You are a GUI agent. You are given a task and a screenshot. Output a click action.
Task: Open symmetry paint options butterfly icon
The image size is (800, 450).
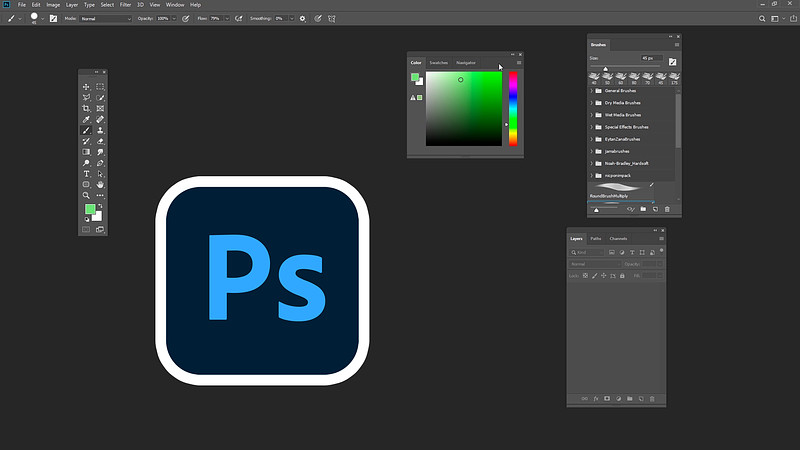332,18
